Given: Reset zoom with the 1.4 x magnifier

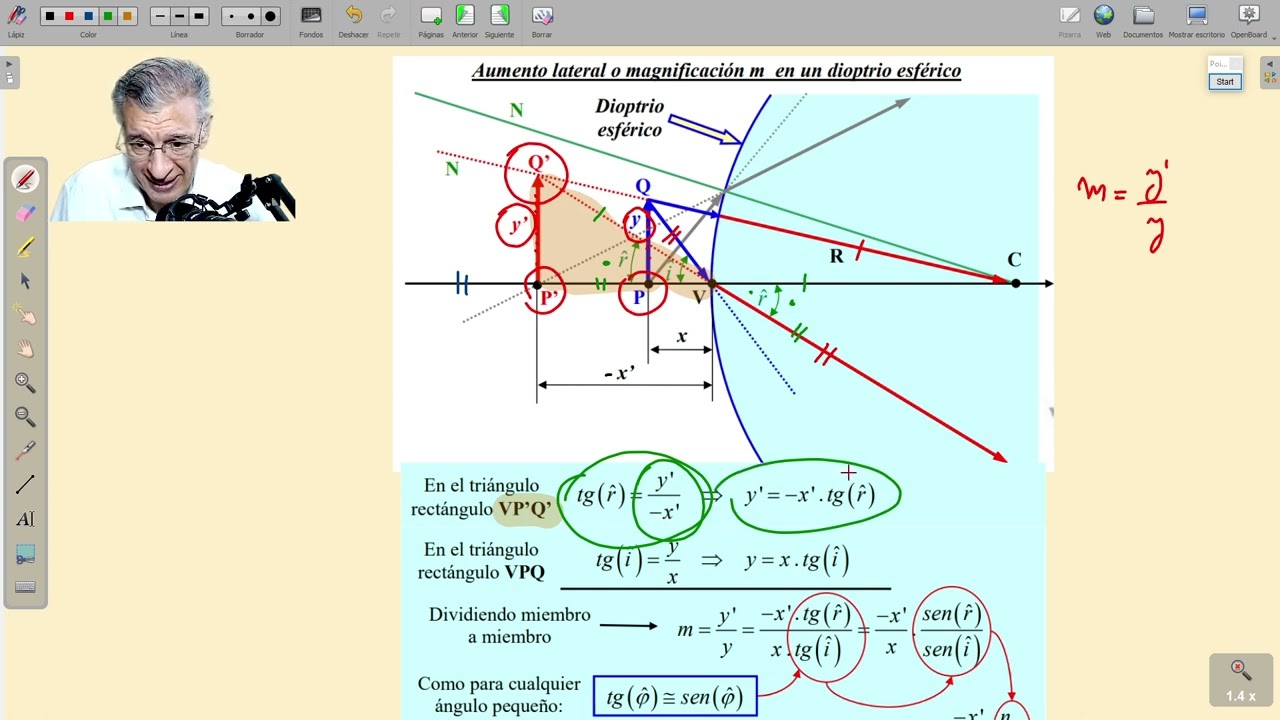Looking at the screenshot, I should pos(1241,680).
